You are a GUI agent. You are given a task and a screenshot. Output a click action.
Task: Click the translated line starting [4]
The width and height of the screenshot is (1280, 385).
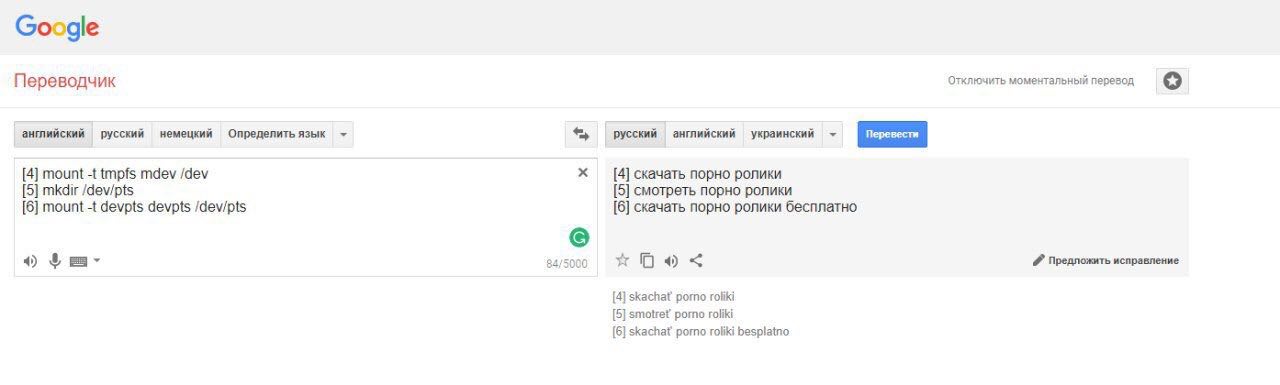point(697,174)
